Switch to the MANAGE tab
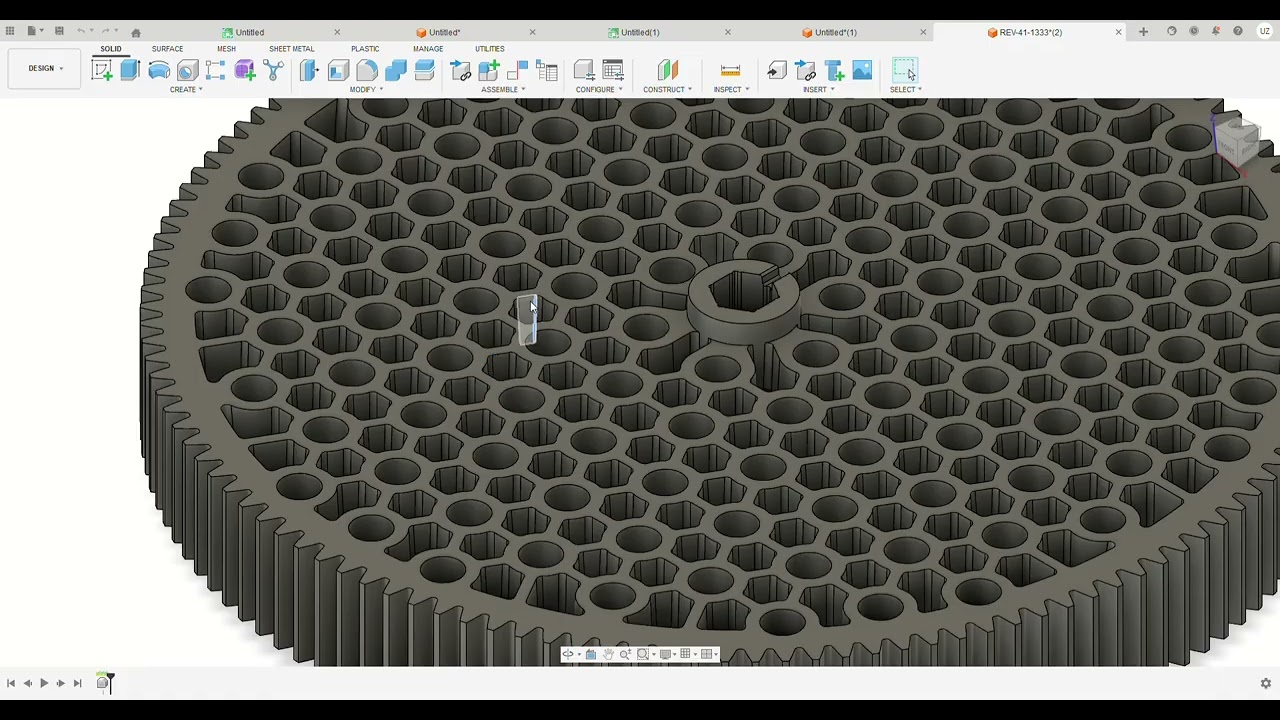1280x720 pixels. (427, 49)
